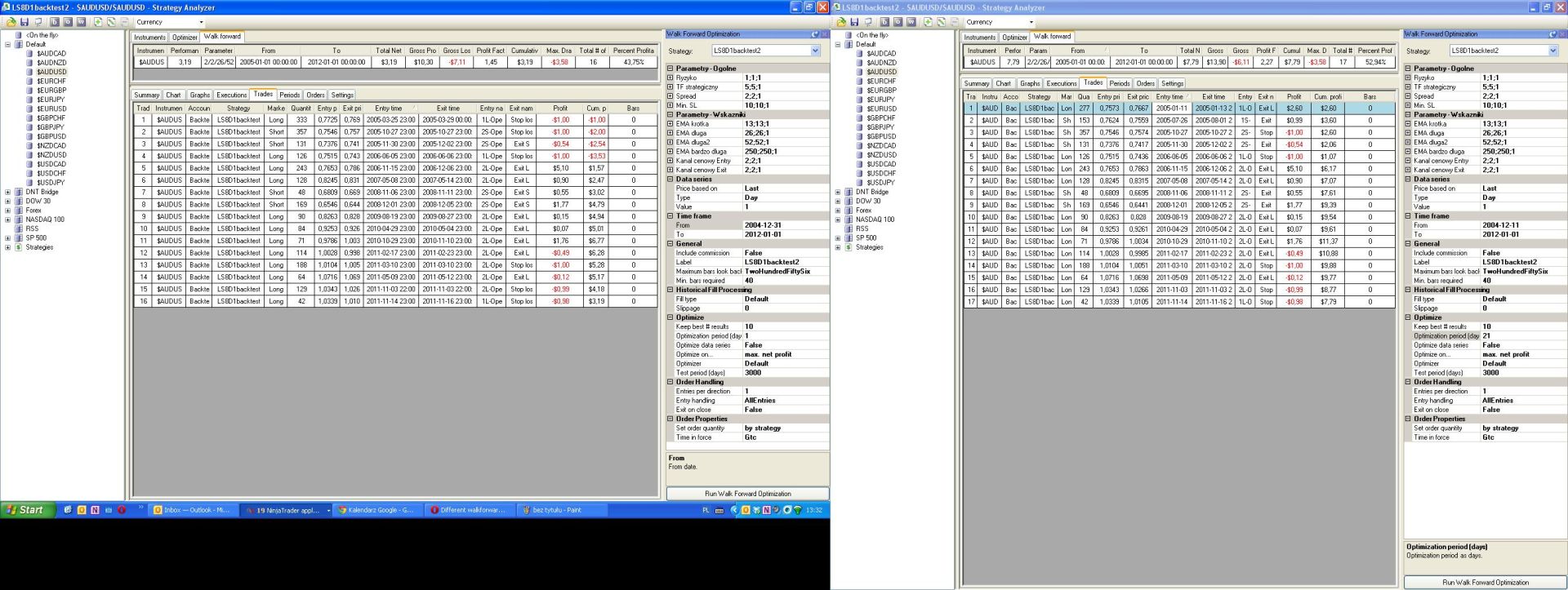Click the 'w' toolbar icon in left window
This screenshot has height=590, width=1568.
tap(82, 22)
